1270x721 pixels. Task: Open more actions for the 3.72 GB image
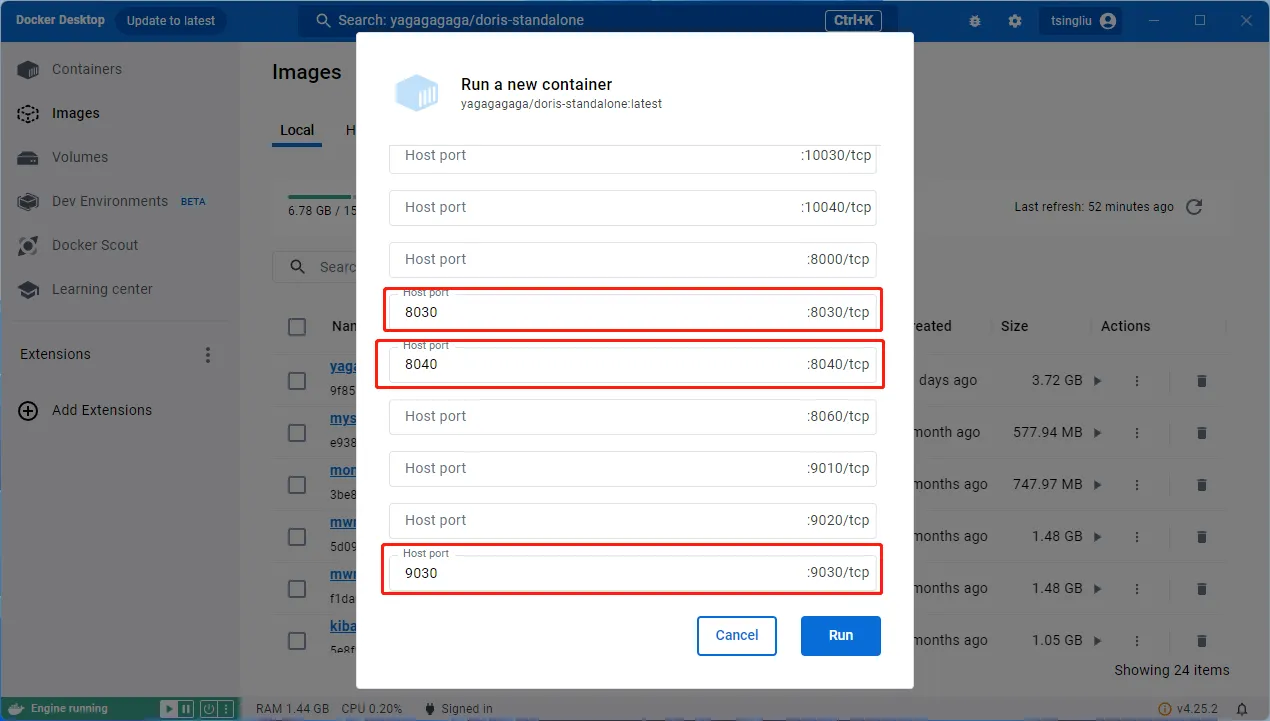click(1137, 381)
